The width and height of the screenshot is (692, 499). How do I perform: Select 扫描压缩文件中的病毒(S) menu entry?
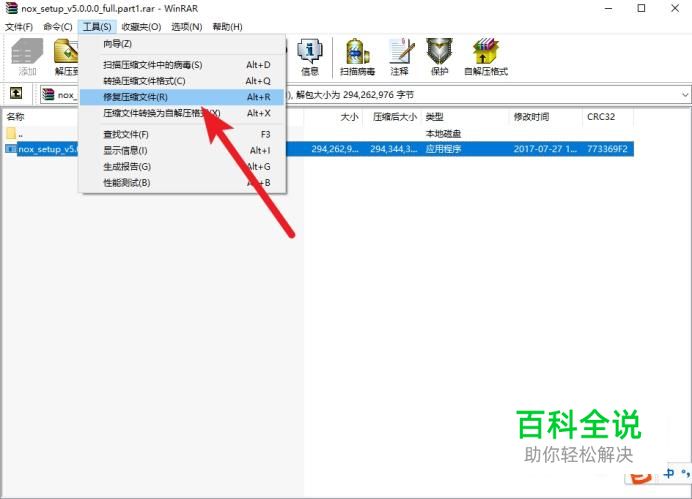pos(182,65)
